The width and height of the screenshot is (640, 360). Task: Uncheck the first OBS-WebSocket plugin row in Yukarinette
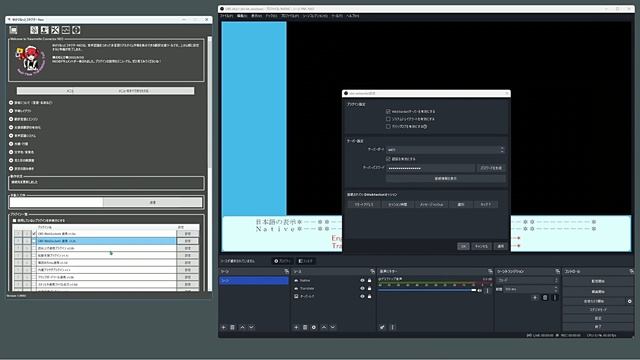point(34,234)
